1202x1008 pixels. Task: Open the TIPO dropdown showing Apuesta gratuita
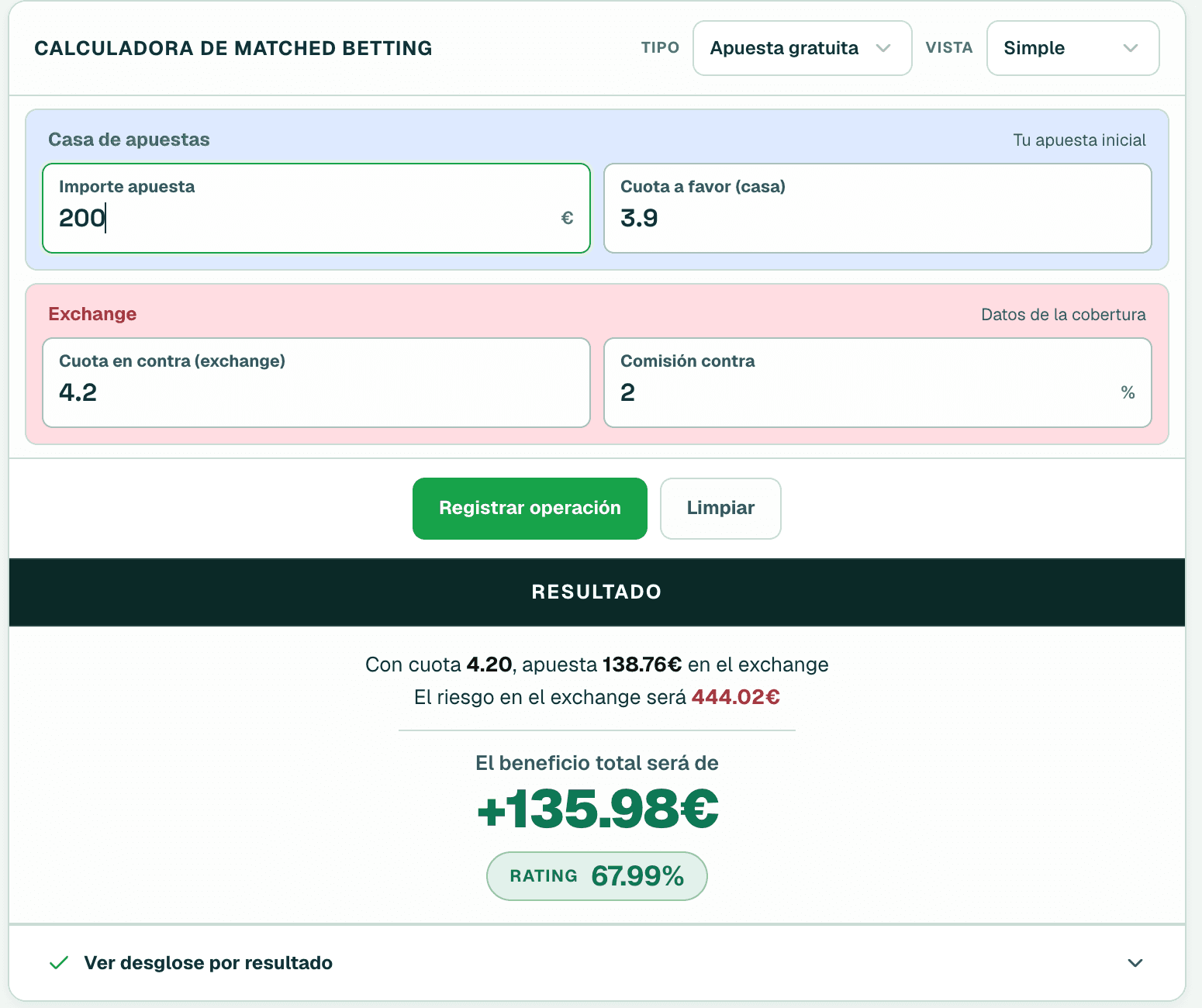click(x=802, y=48)
